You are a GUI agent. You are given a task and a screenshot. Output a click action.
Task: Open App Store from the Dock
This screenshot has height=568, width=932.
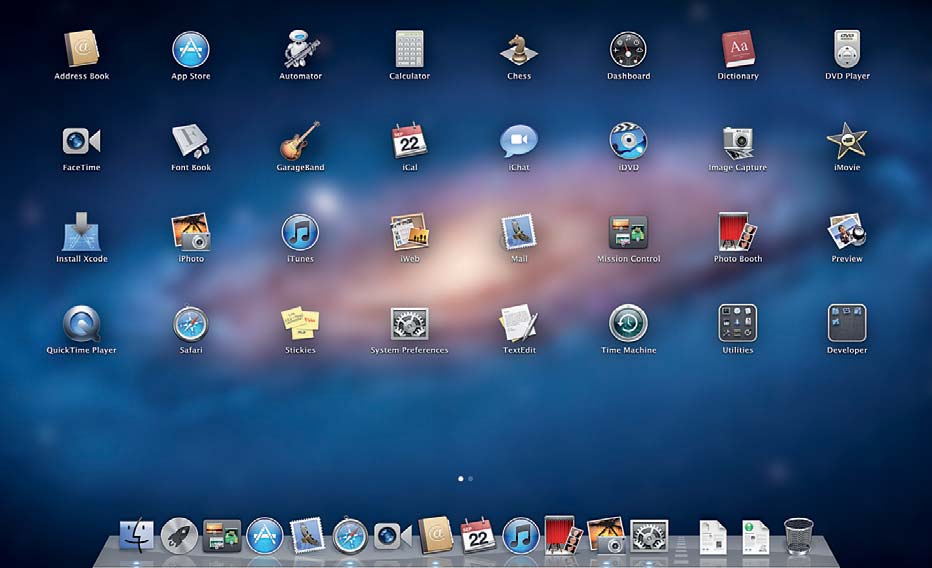point(265,535)
